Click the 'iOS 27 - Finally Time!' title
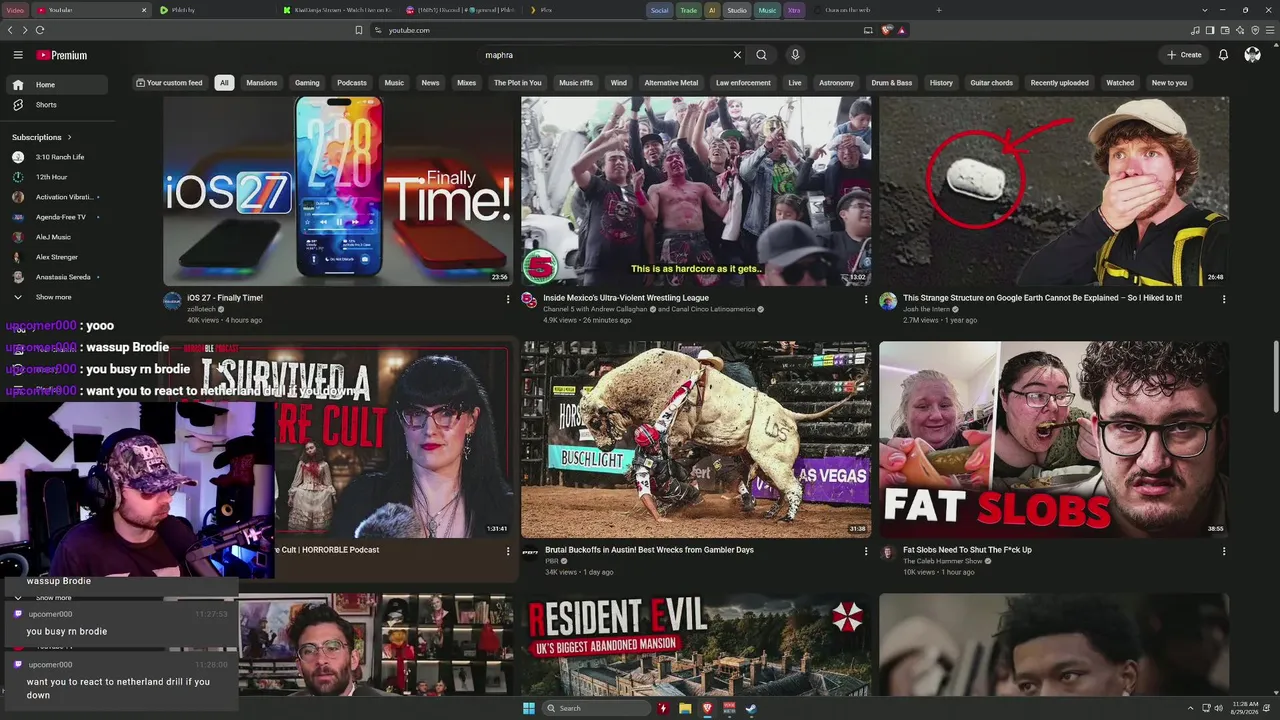 point(225,298)
